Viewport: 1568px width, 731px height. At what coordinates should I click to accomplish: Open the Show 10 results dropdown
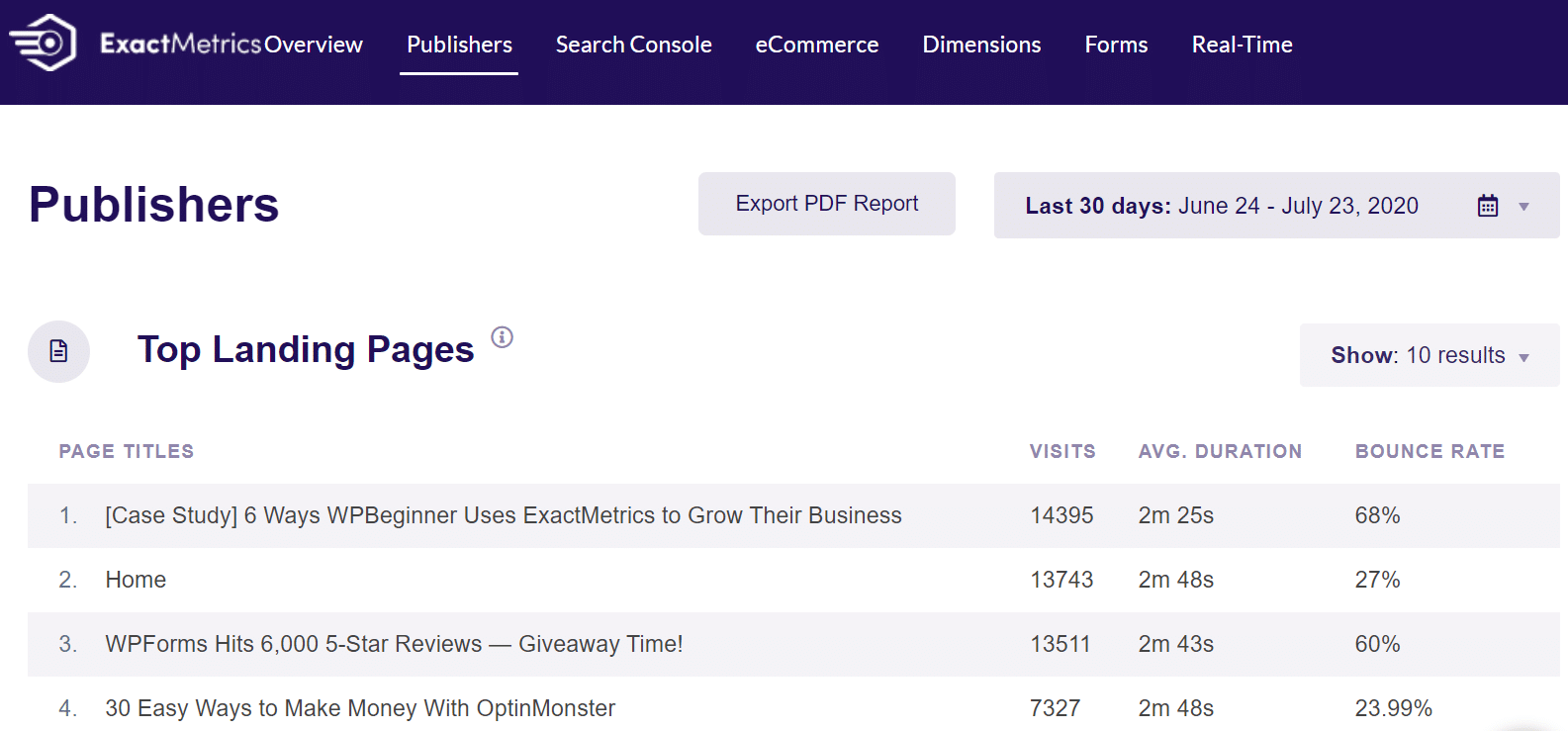click(x=1430, y=355)
